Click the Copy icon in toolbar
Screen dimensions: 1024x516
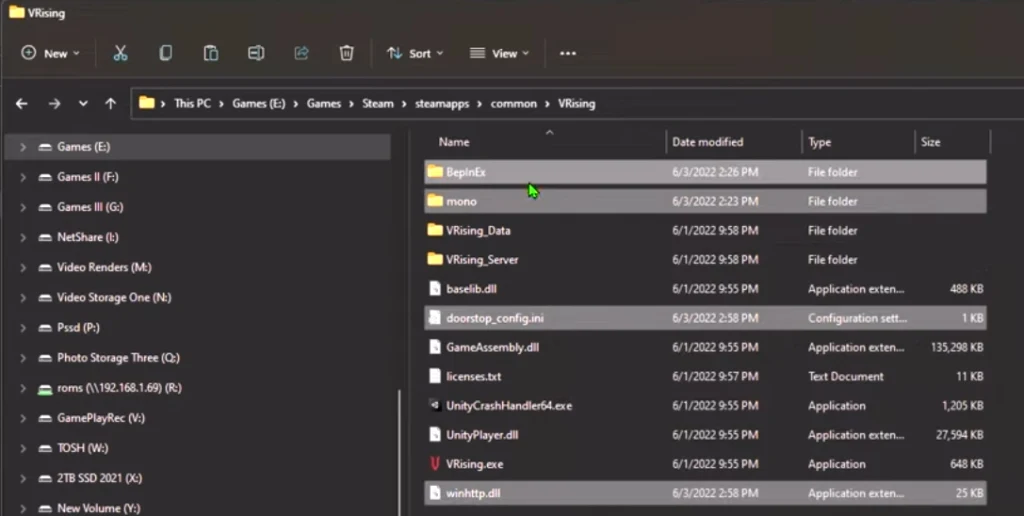(166, 54)
